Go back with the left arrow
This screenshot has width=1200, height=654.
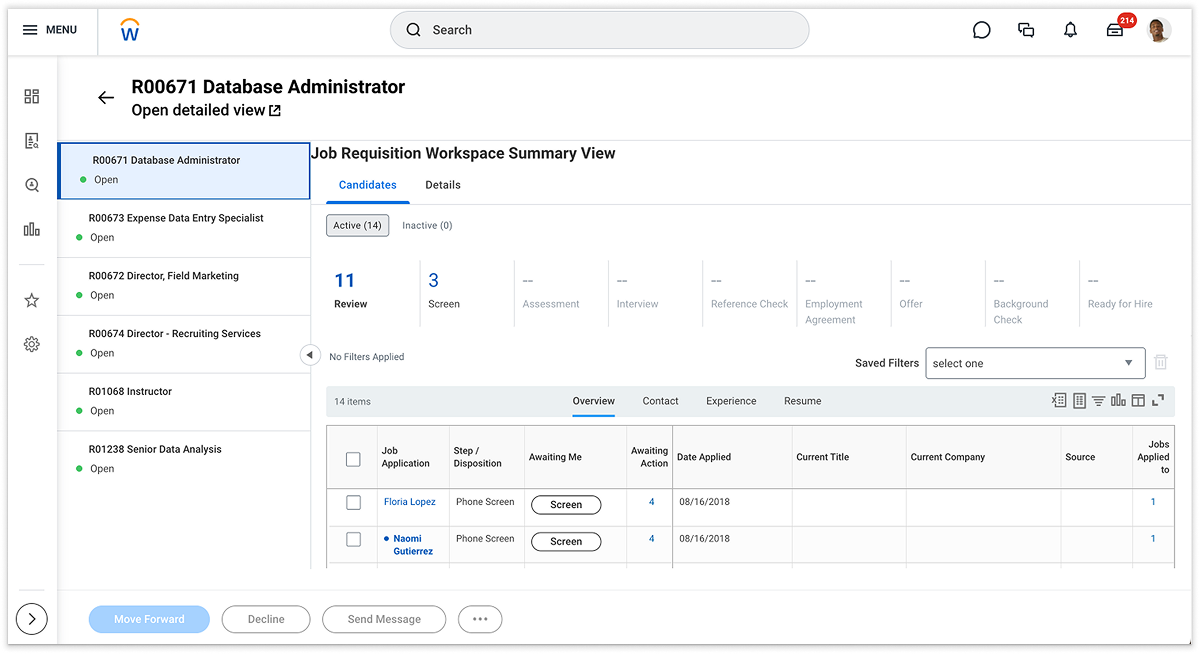(x=106, y=98)
